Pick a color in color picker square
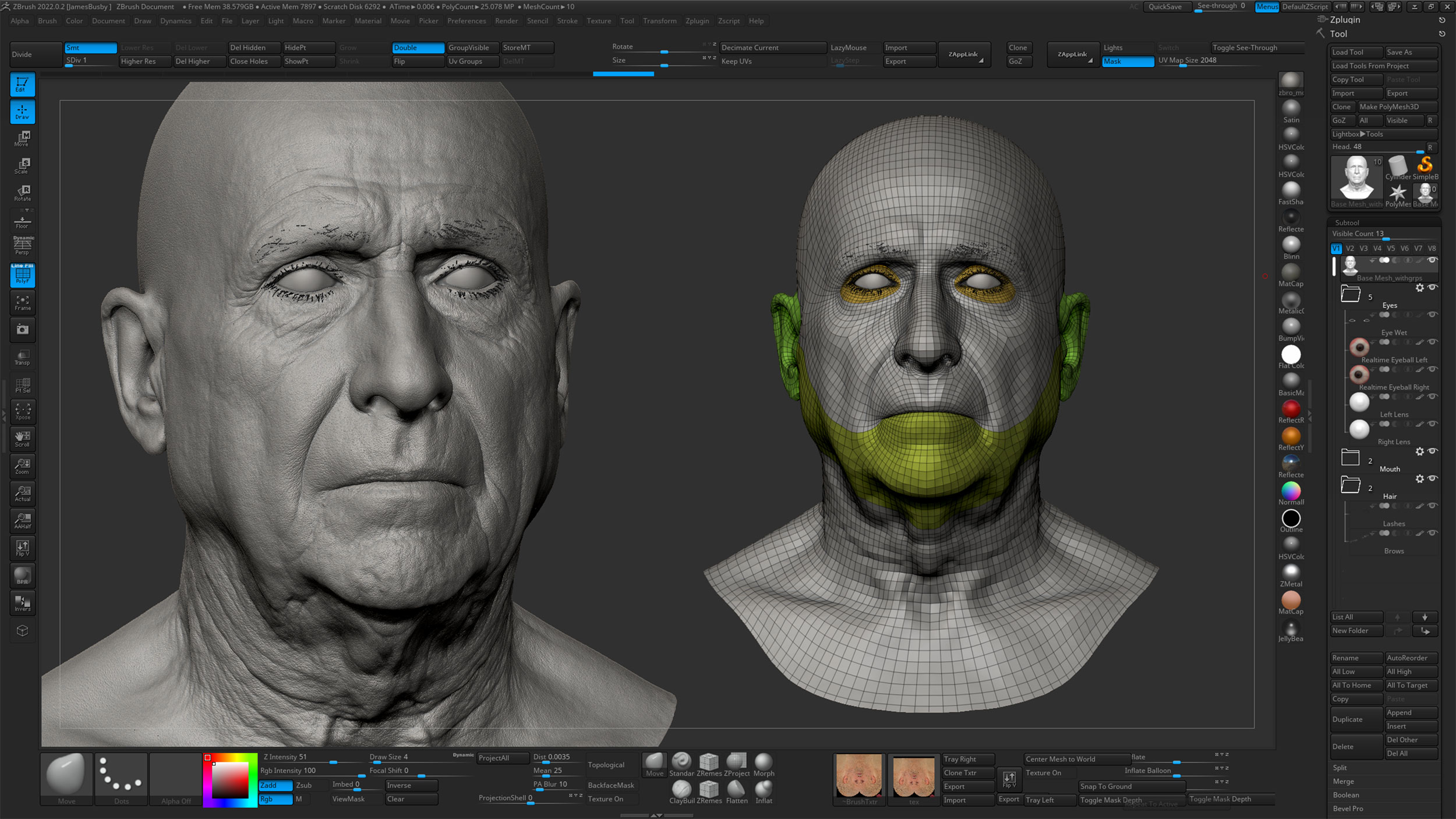 point(229,781)
